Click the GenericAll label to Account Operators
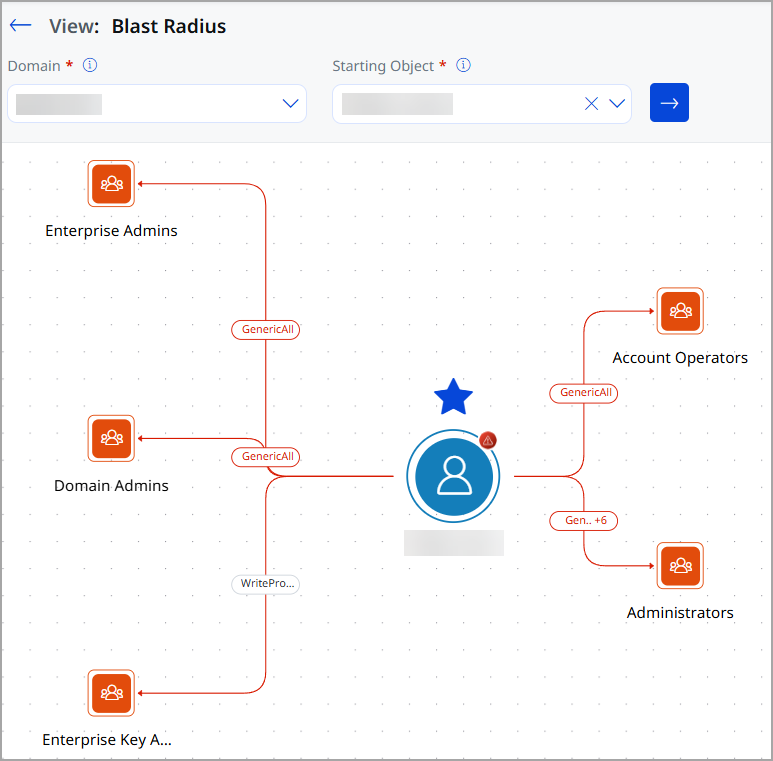The height and width of the screenshot is (761, 773). (584, 393)
